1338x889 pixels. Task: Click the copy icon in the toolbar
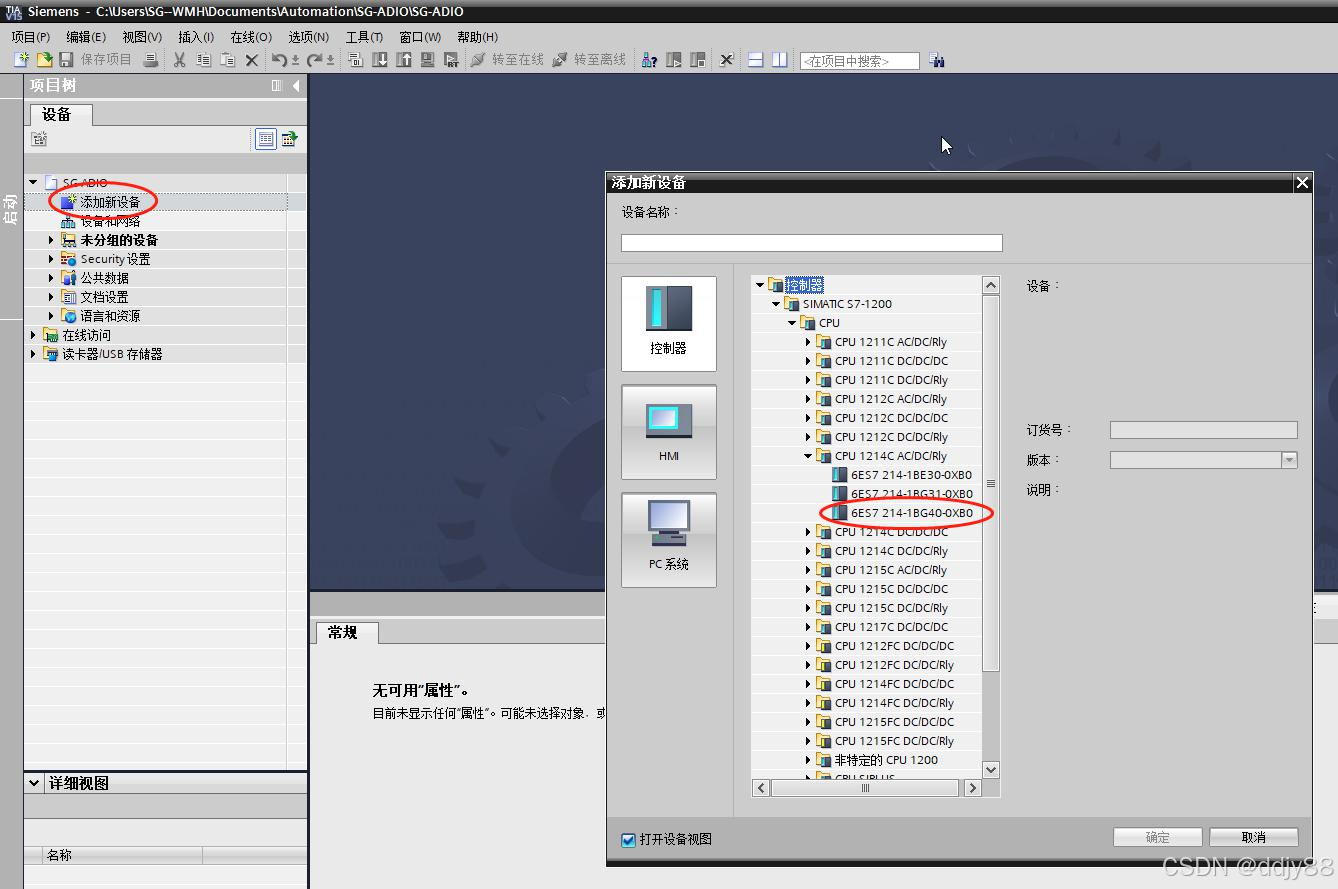204,60
